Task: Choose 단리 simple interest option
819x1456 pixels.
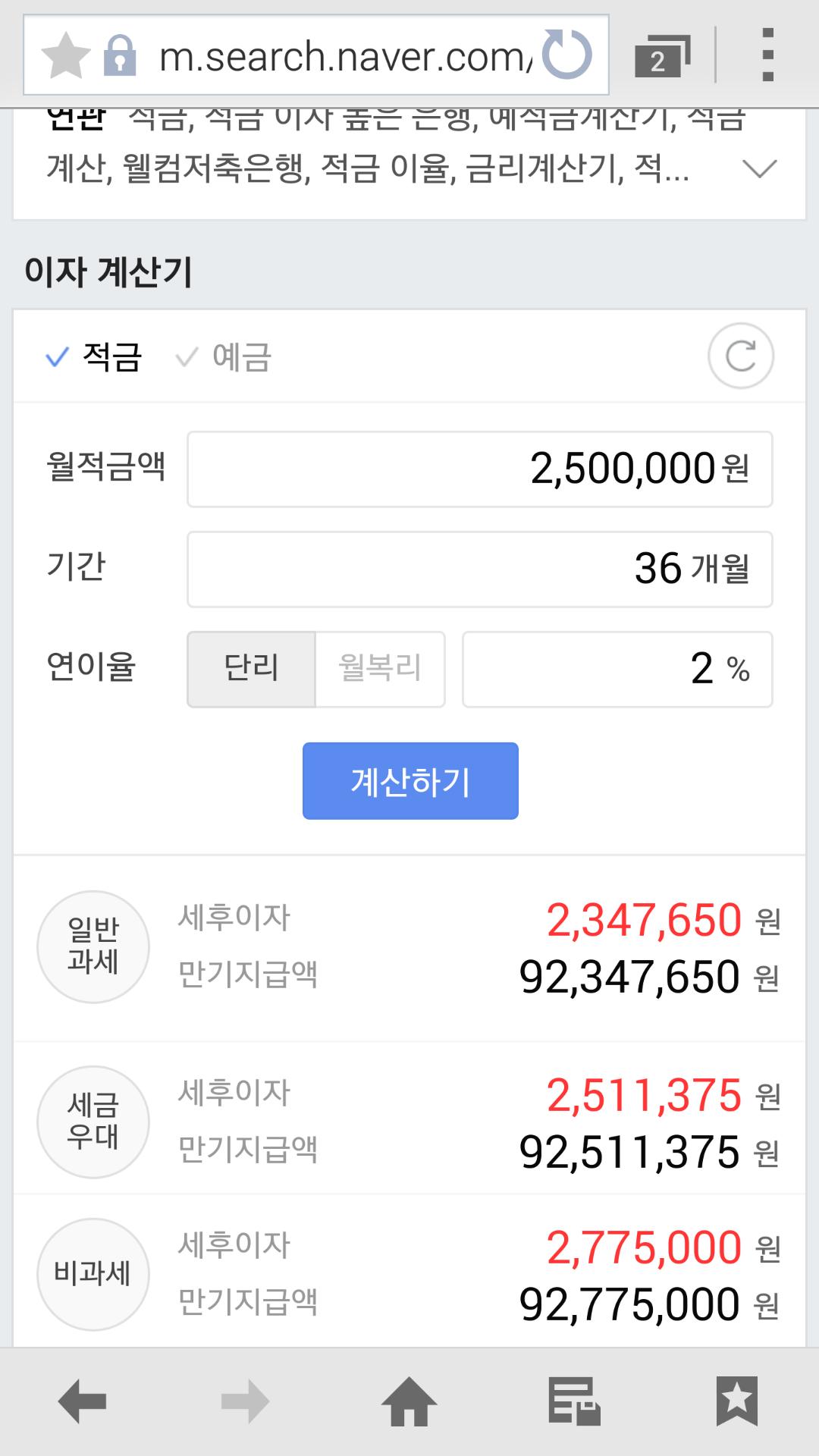Action: click(251, 669)
